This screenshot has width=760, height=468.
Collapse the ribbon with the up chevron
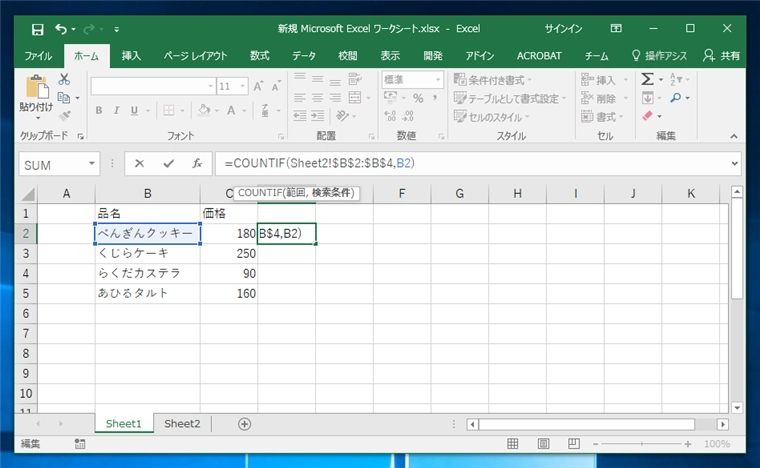(734, 137)
